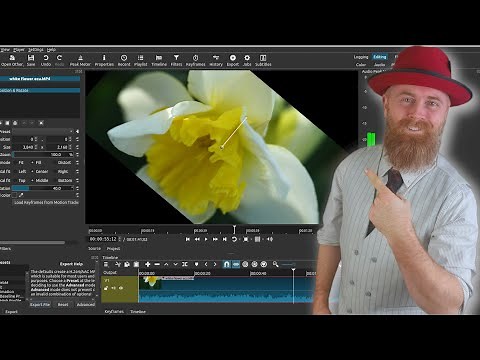Screen dimensions: 480x360
Task: Click the Reset button in Export
Action: 63,304
